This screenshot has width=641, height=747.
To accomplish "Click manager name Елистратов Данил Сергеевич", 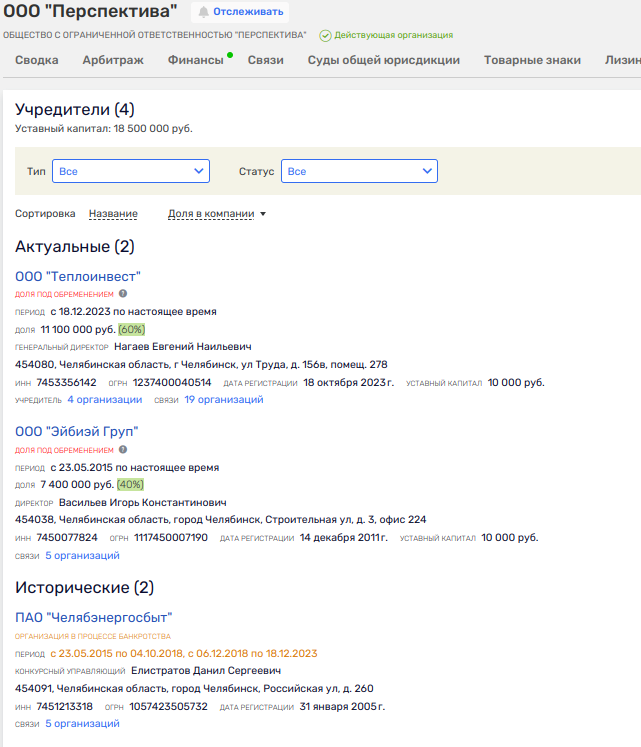I will (x=206, y=671).
